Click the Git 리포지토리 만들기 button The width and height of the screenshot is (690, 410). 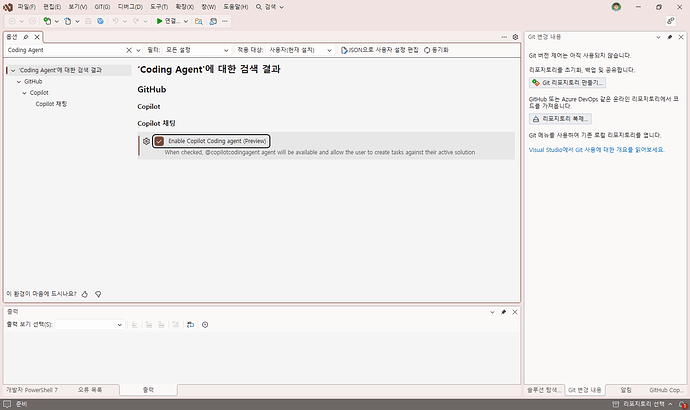(x=567, y=83)
